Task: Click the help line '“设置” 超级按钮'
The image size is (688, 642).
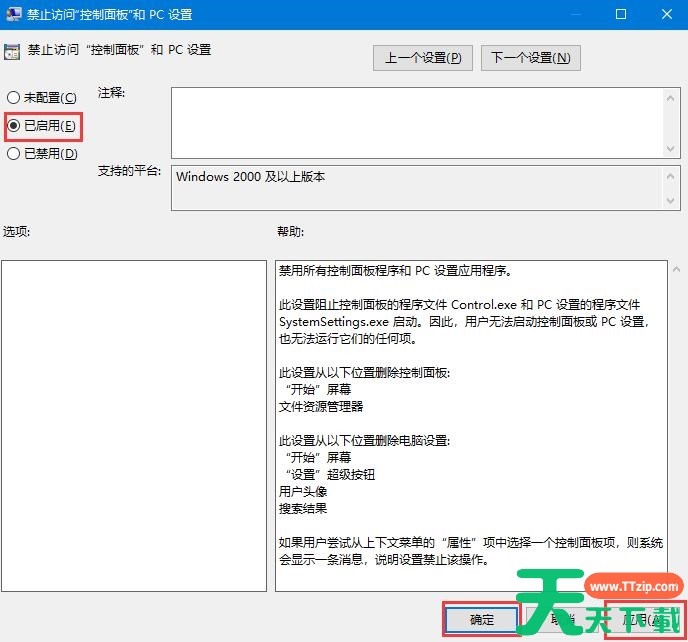Action: click(330, 475)
